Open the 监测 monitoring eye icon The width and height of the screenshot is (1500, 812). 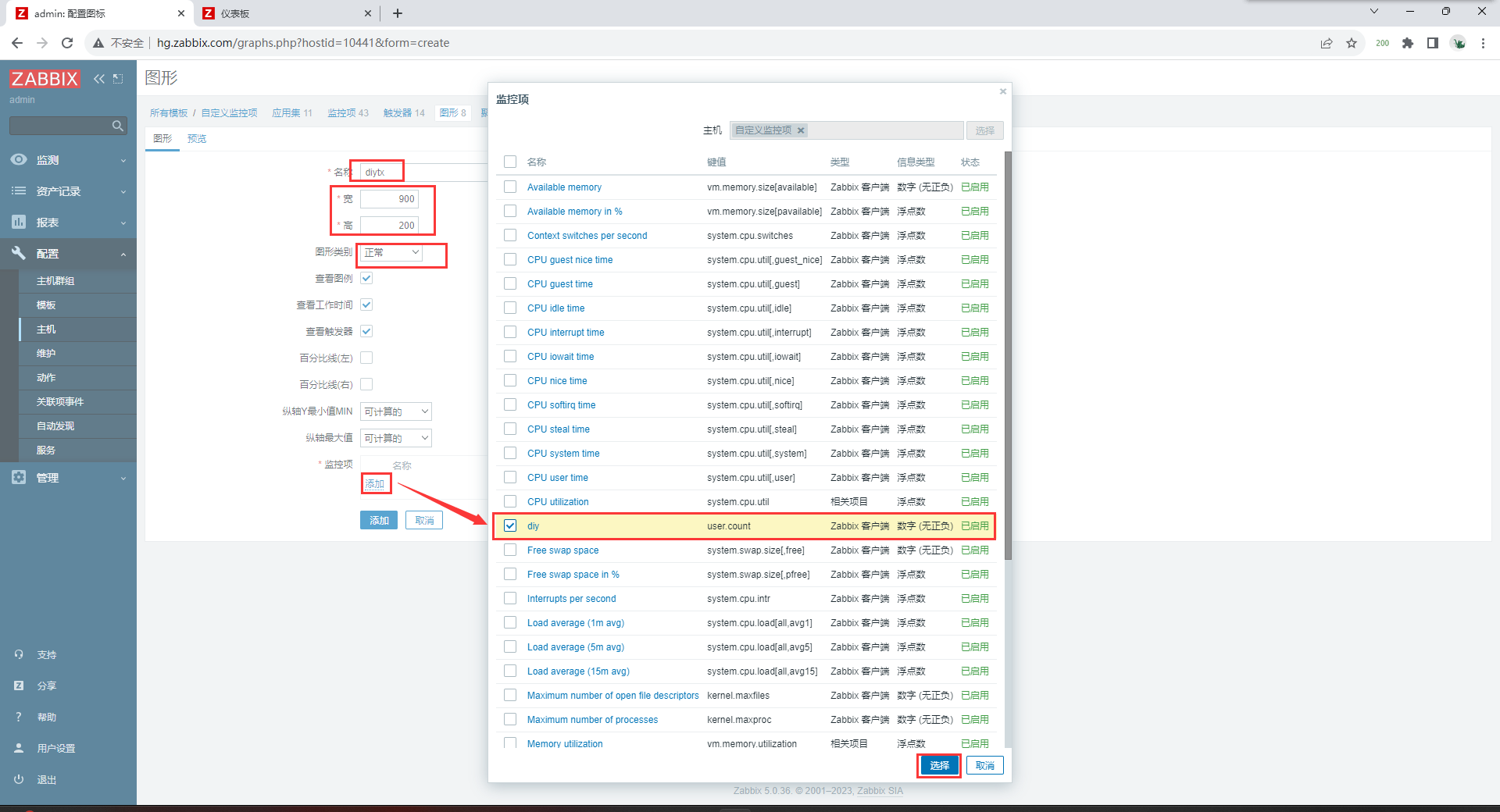click(19, 159)
